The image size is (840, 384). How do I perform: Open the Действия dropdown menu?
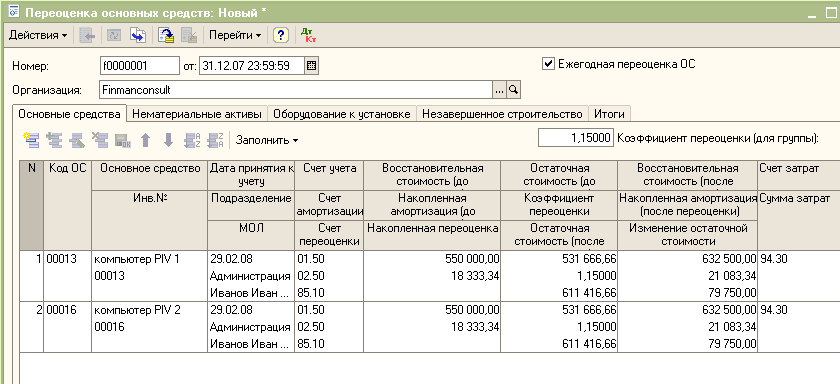coord(38,35)
